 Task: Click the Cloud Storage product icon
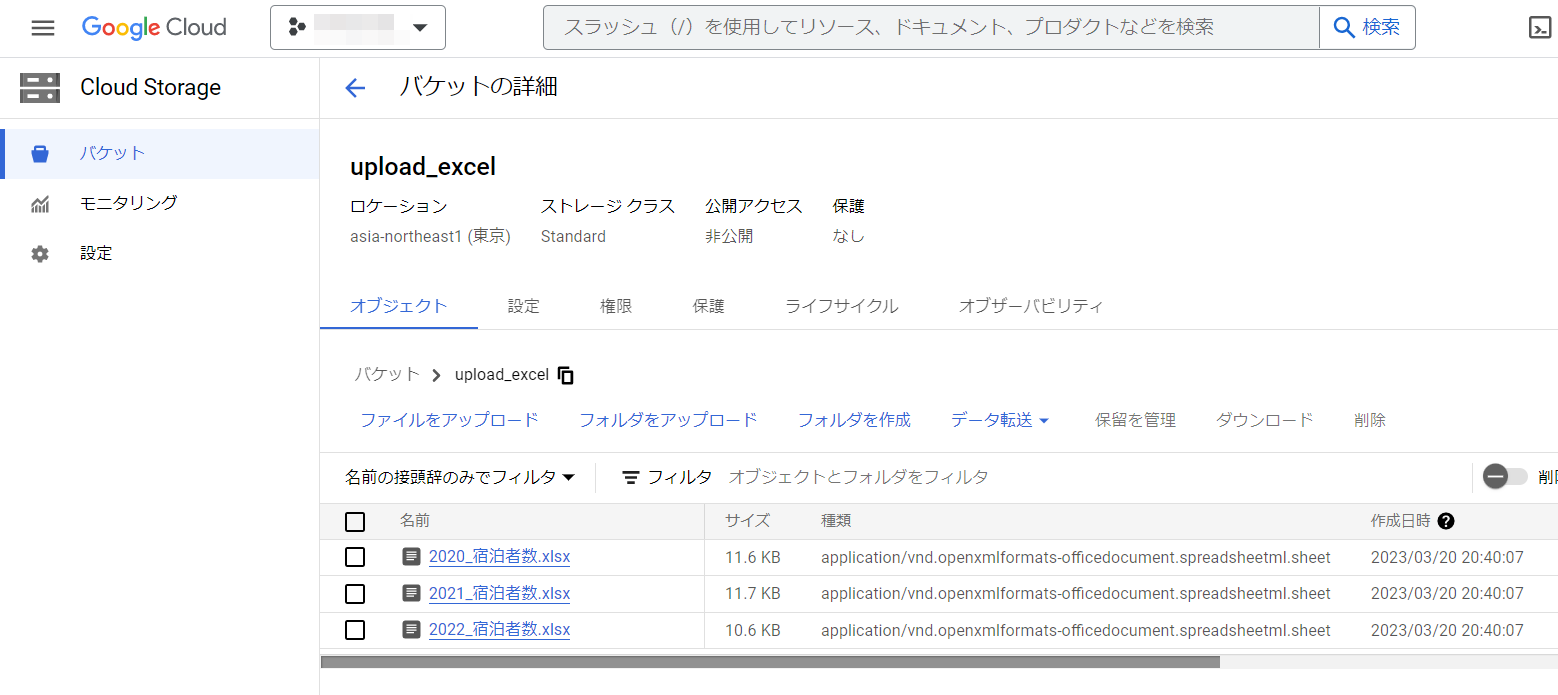(x=39, y=88)
